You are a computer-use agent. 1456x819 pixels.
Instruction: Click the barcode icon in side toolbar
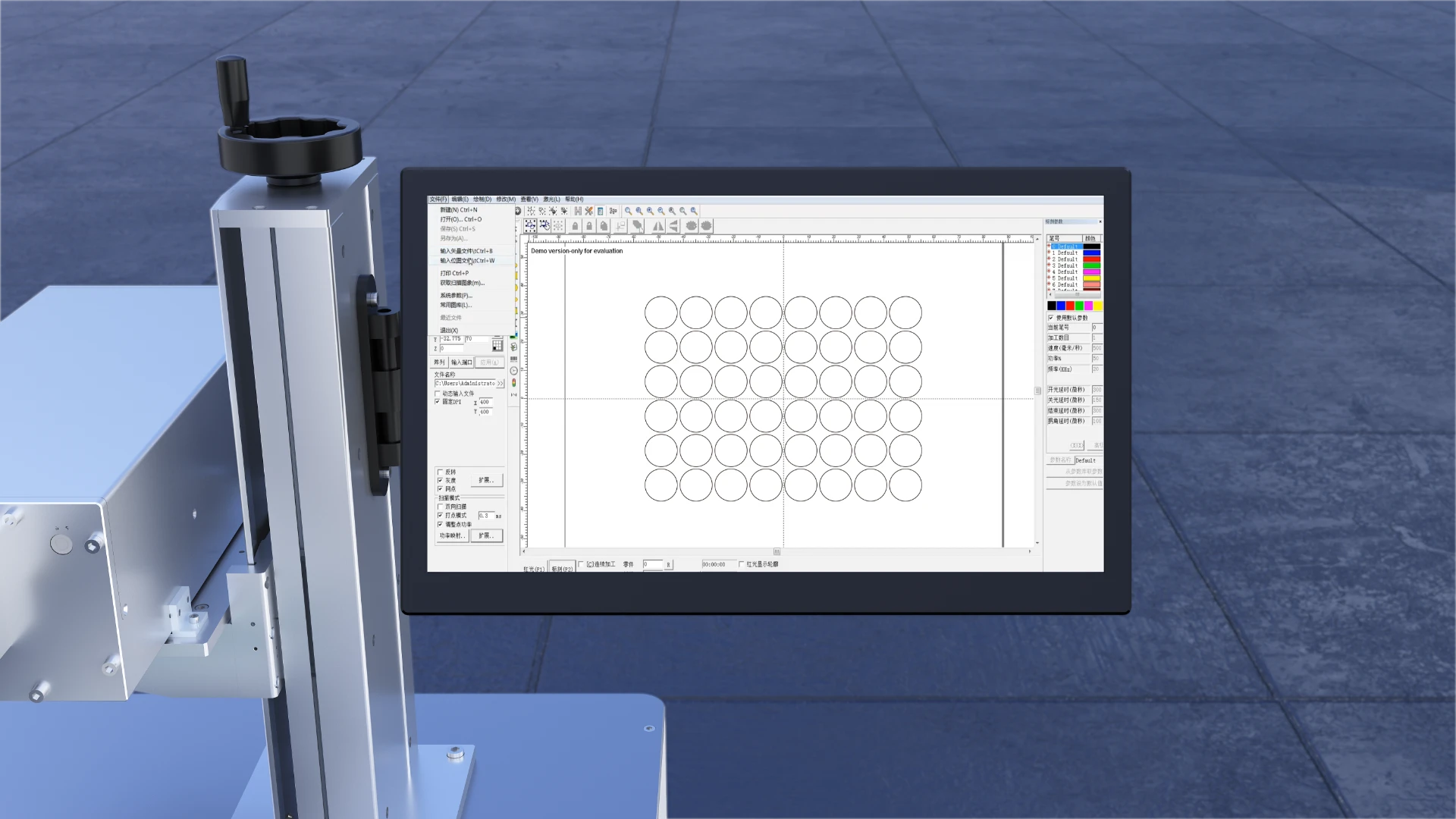pyautogui.click(x=513, y=359)
